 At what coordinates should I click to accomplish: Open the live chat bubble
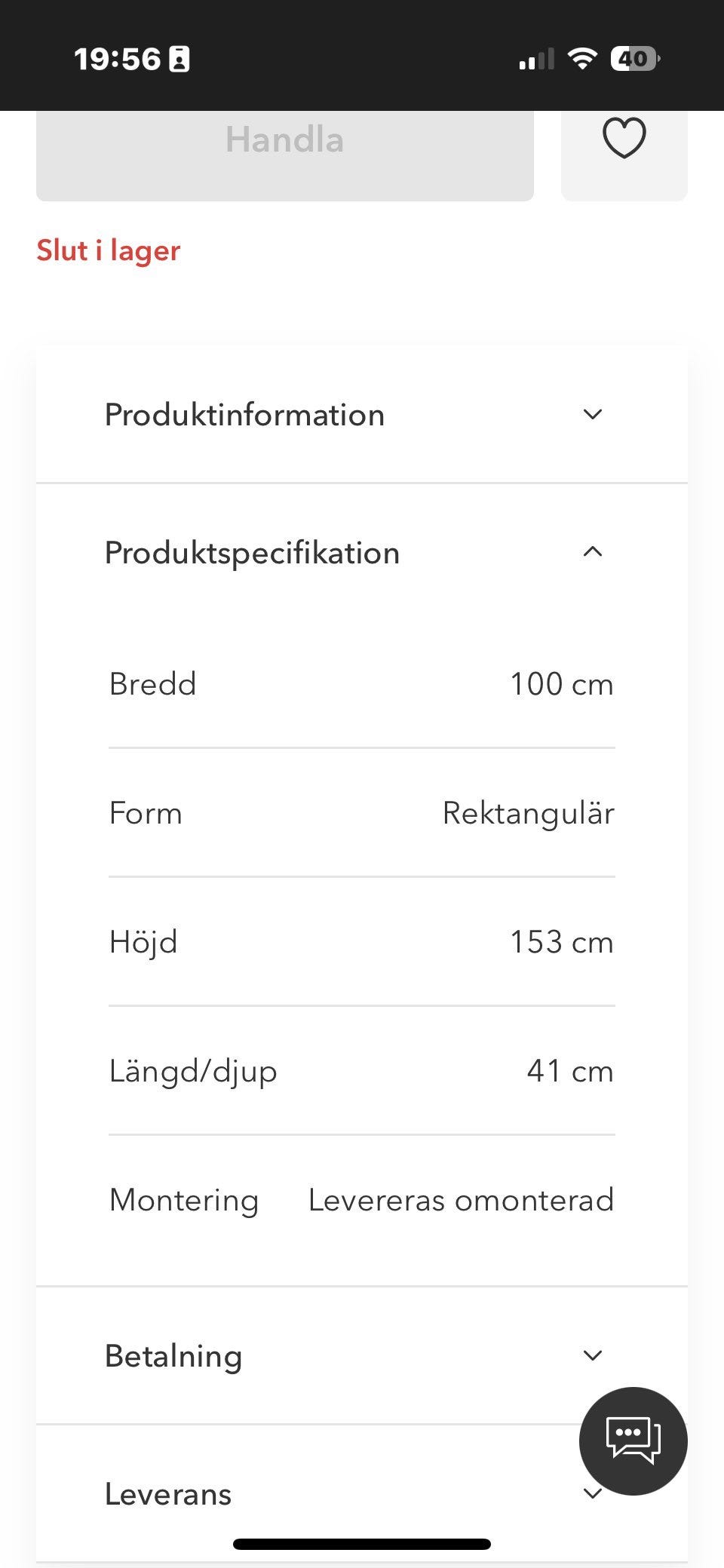pos(633,1441)
